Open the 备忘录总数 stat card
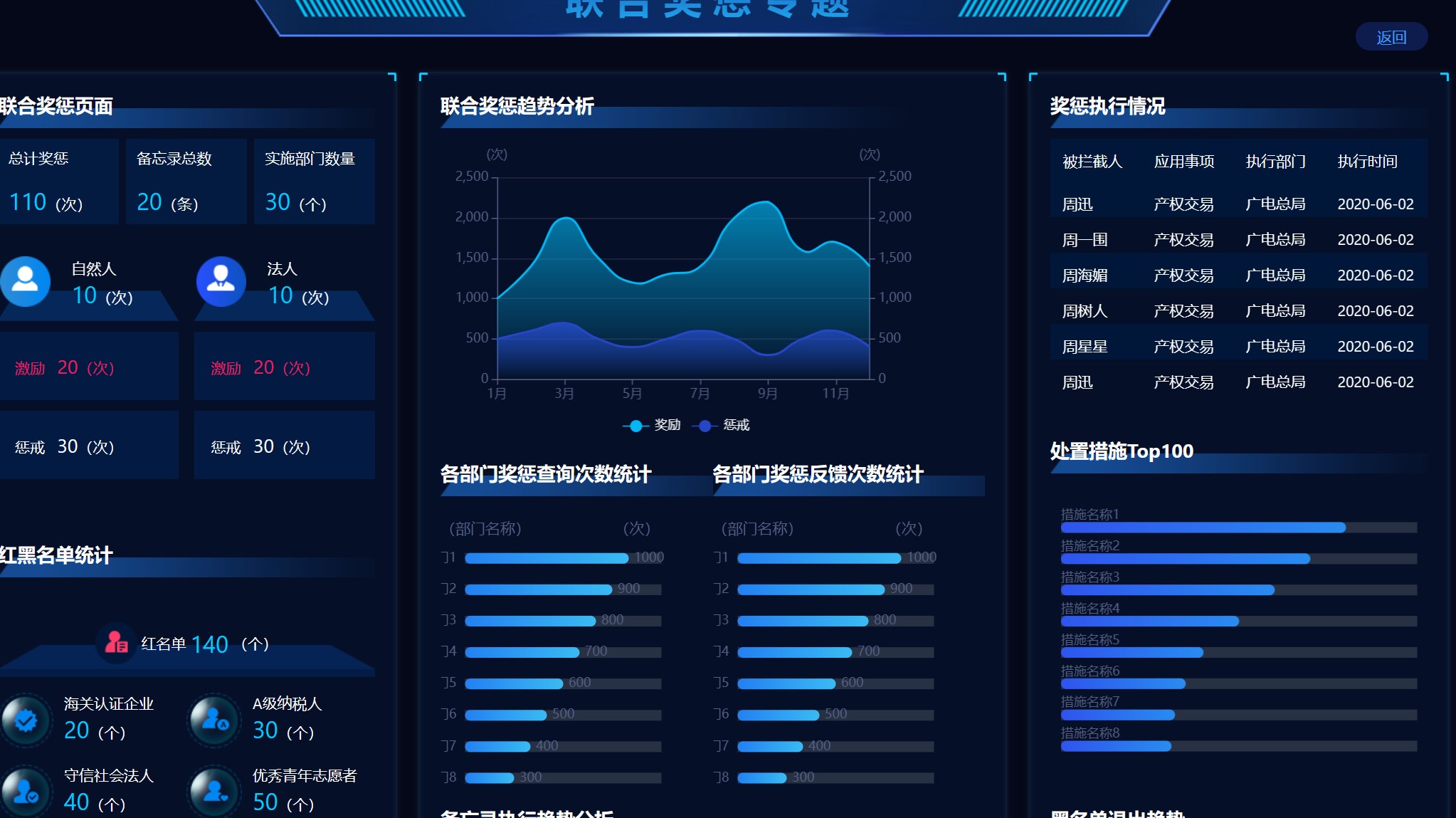The height and width of the screenshot is (818, 1456). coord(186,182)
